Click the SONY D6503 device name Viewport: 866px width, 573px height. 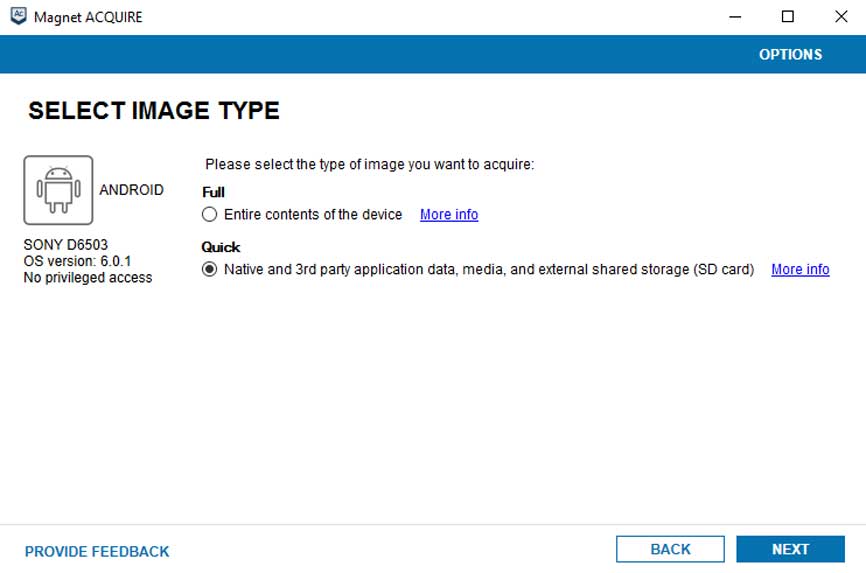click(x=66, y=244)
